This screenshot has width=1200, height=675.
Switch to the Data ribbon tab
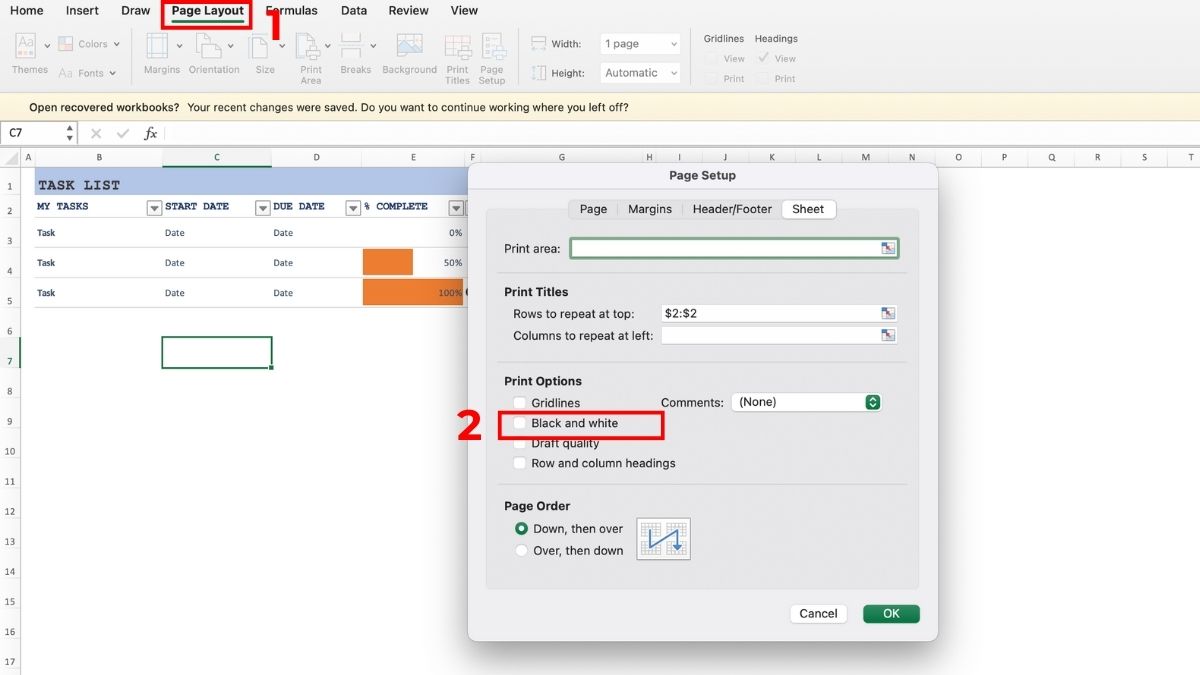[x=354, y=11]
